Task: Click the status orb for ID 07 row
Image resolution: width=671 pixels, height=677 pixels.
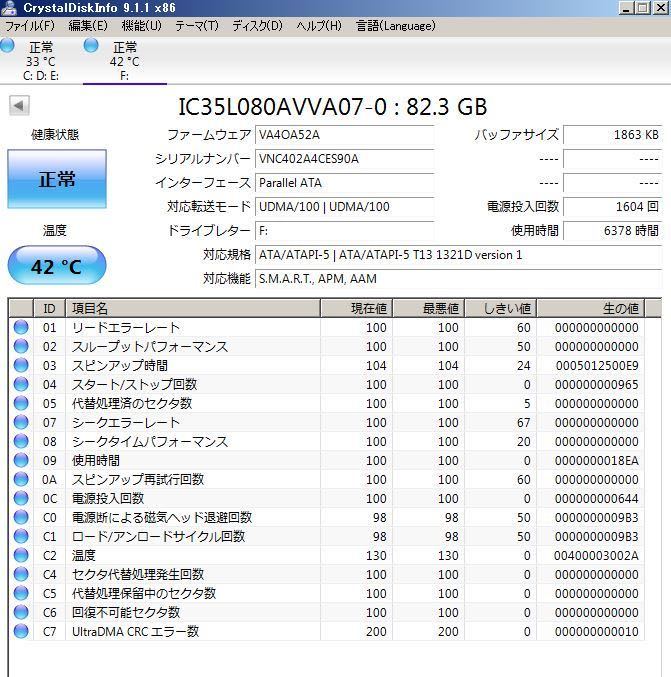Action: point(21,422)
